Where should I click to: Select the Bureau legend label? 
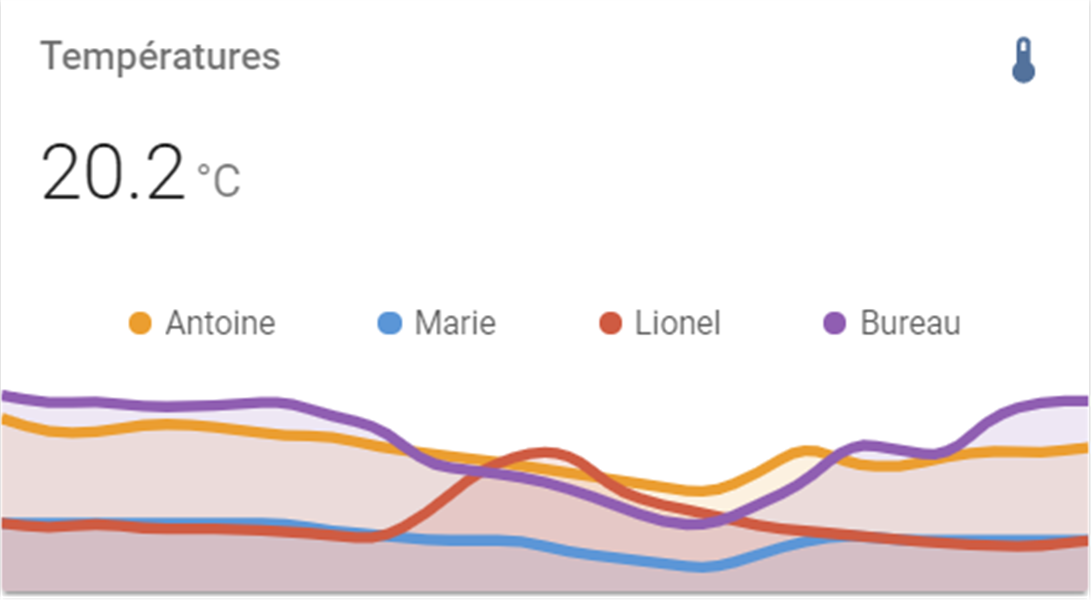coord(910,323)
